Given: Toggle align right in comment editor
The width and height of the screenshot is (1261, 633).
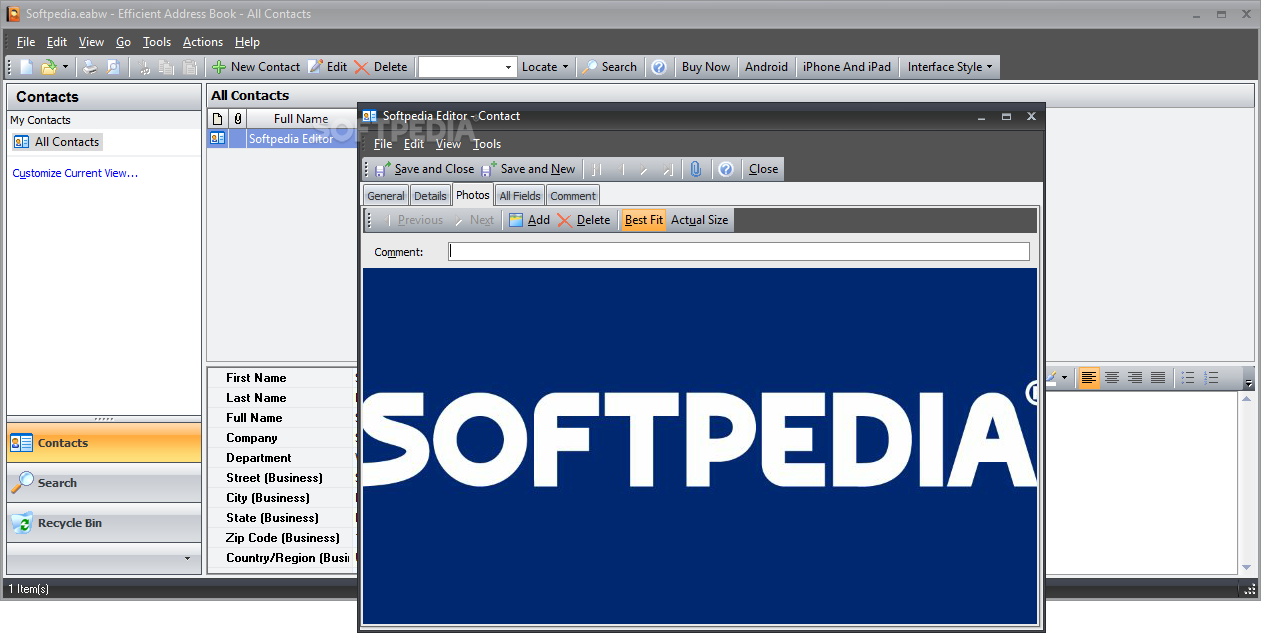Looking at the screenshot, I should (x=1135, y=378).
